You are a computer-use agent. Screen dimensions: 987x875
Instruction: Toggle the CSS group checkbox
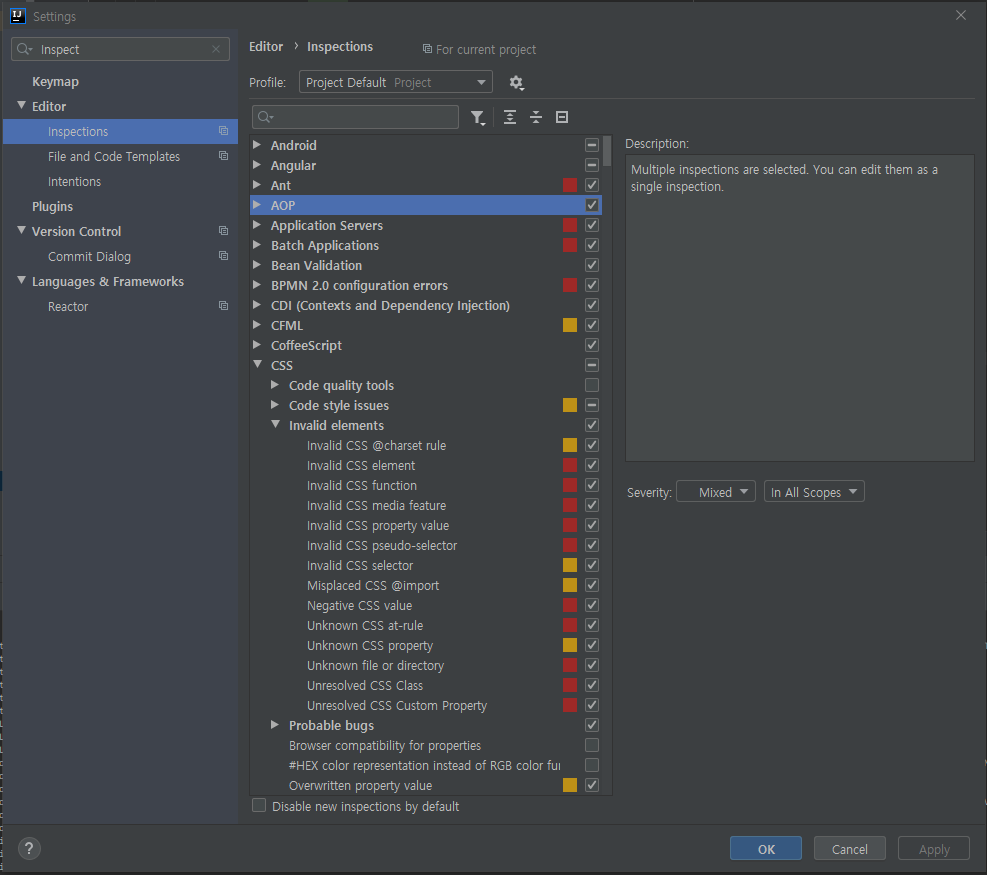592,365
